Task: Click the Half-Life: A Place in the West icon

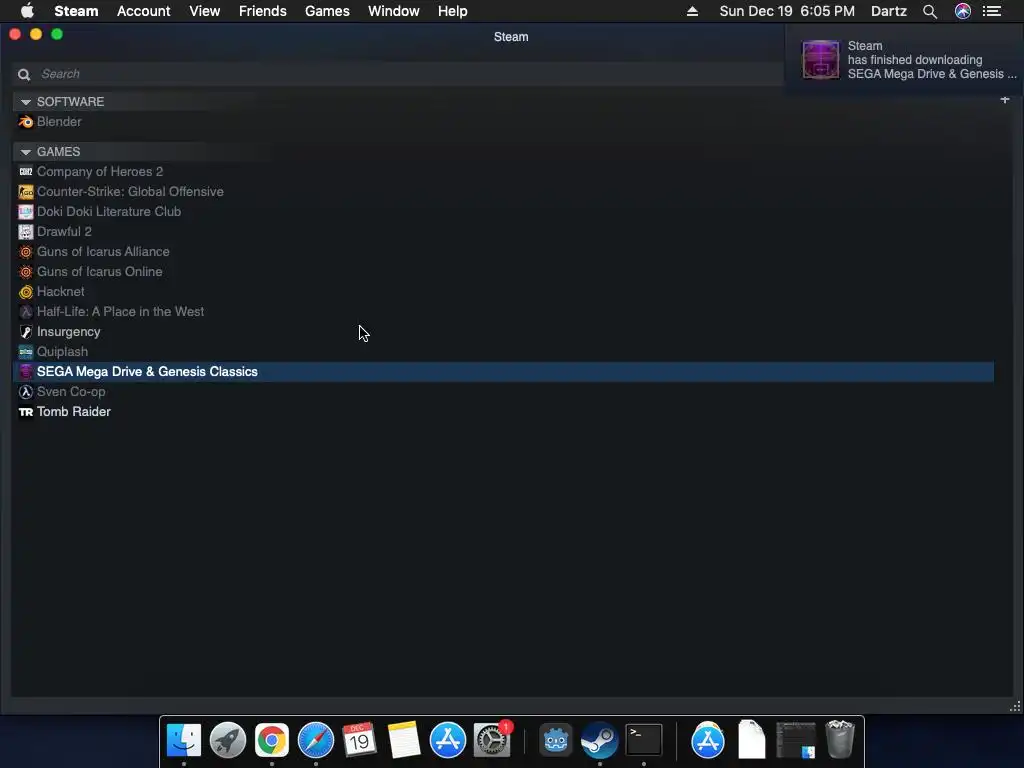Action: pyautogui.click(x=25, y=312)
